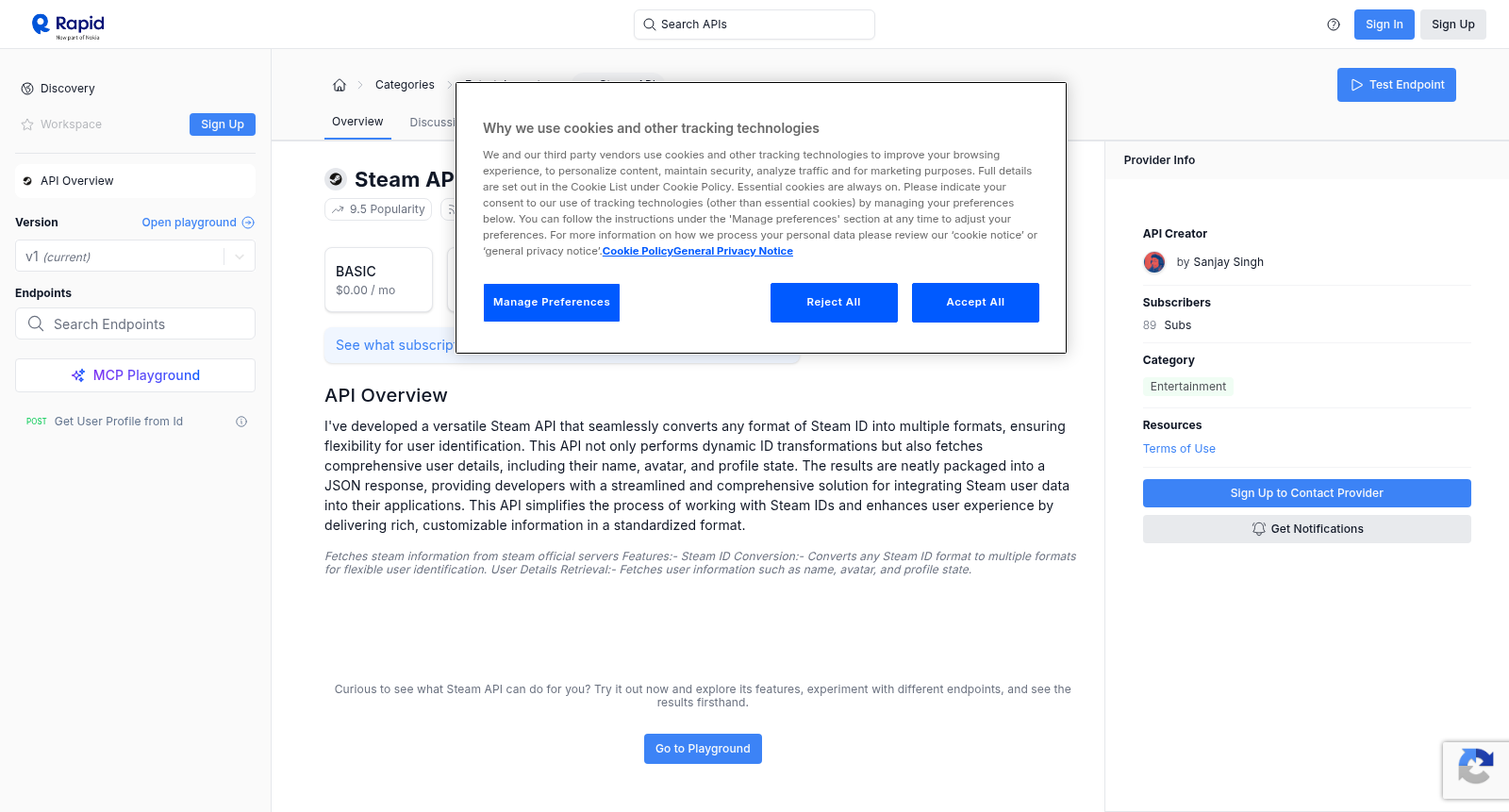Image resolution: width=1509 pixels, height=812 pixels.
Task: Click the "89 Subs" subscriber count
Action: (x=1167, y=325)
